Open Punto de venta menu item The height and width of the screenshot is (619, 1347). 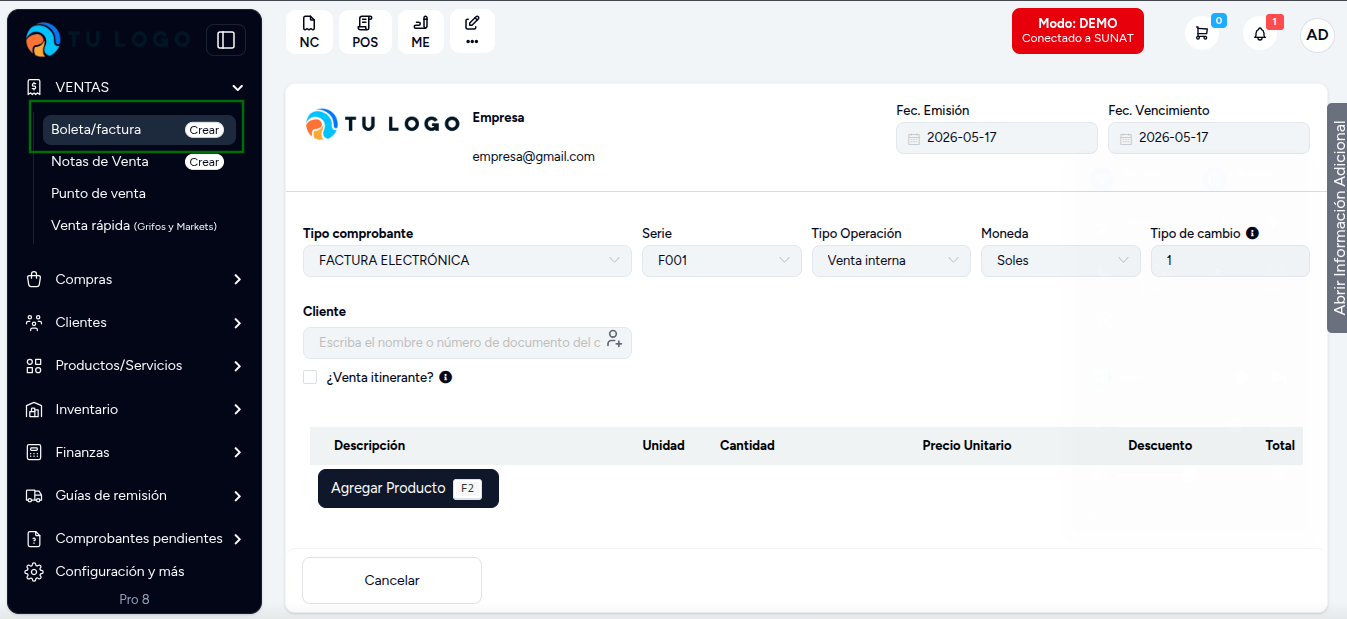coord(98,193)
